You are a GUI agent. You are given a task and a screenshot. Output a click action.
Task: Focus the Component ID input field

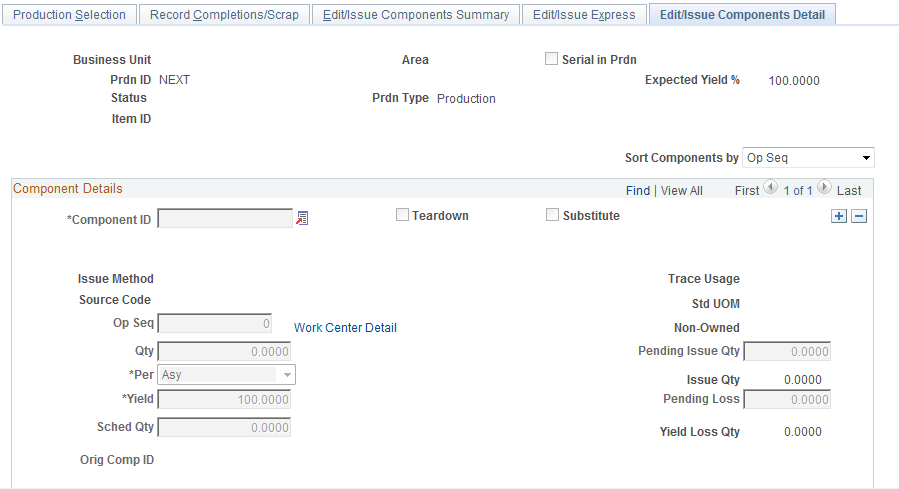coord(225,218)
